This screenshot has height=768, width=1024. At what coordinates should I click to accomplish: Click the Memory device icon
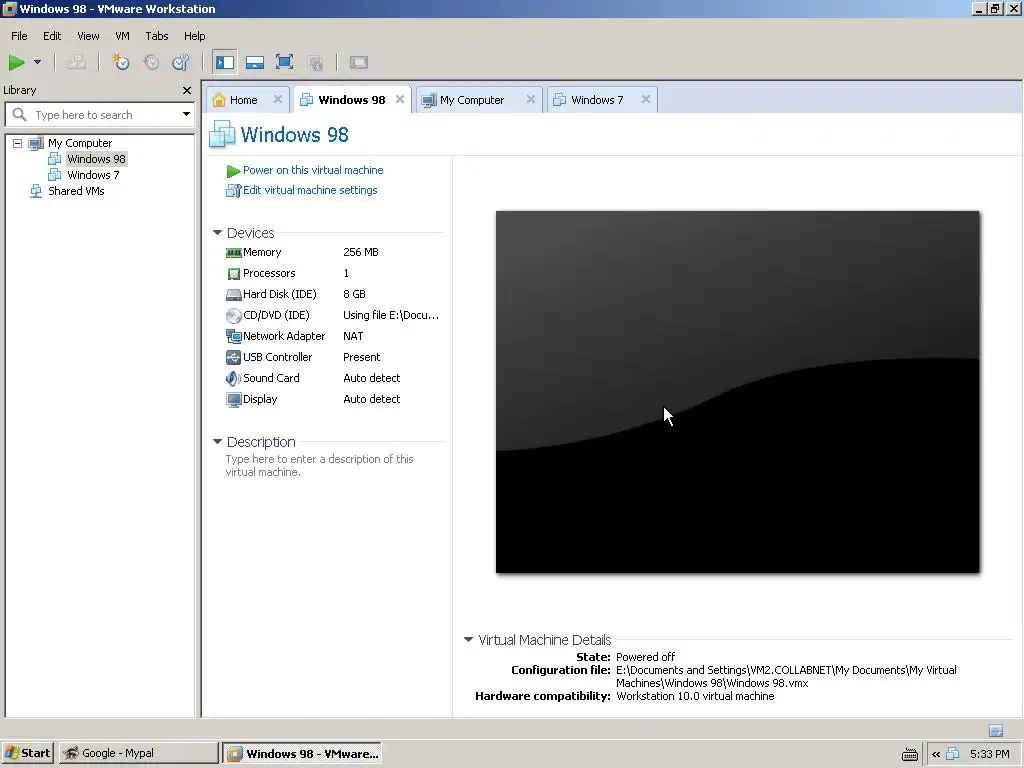tap(233, 253)
